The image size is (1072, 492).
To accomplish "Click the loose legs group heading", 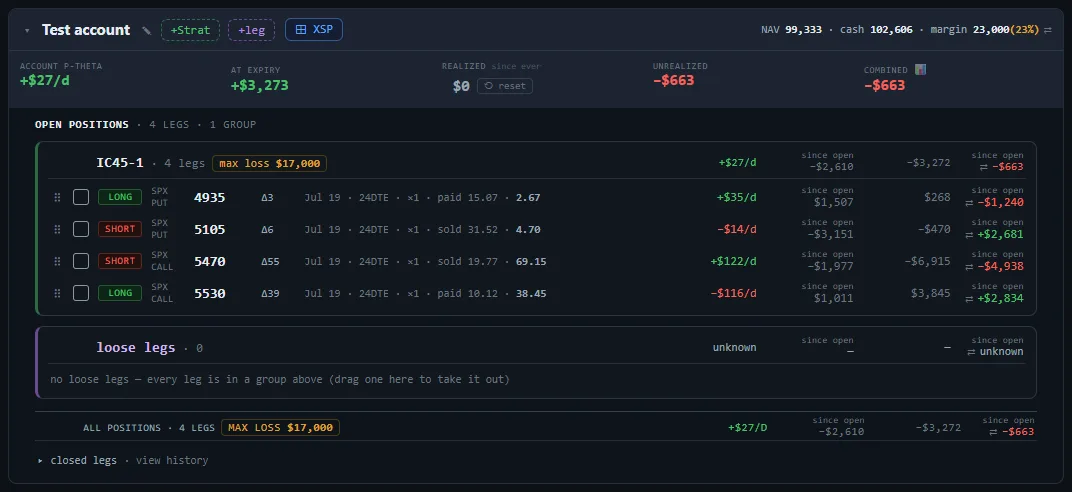I will 135,347.
